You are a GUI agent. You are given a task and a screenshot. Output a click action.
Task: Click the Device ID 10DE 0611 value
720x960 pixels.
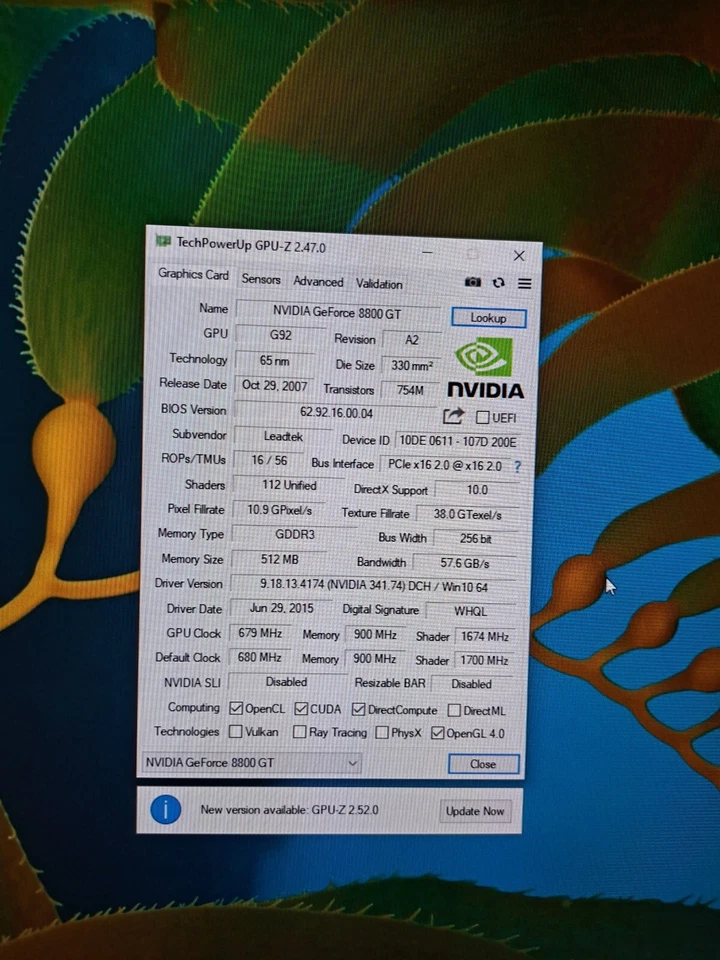[458, 441]
